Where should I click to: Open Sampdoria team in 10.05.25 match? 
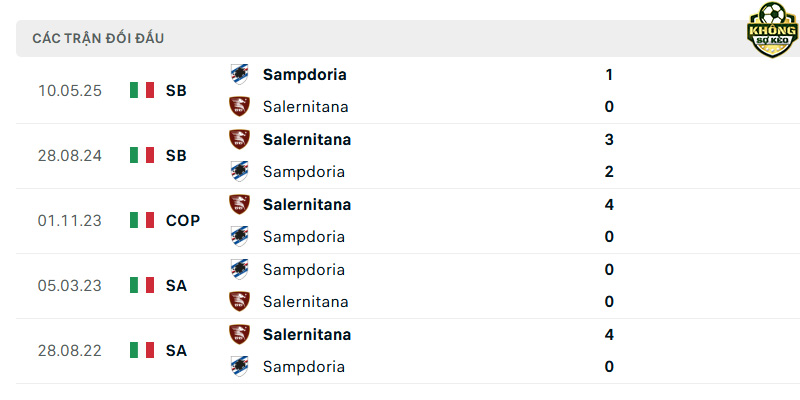305,74
